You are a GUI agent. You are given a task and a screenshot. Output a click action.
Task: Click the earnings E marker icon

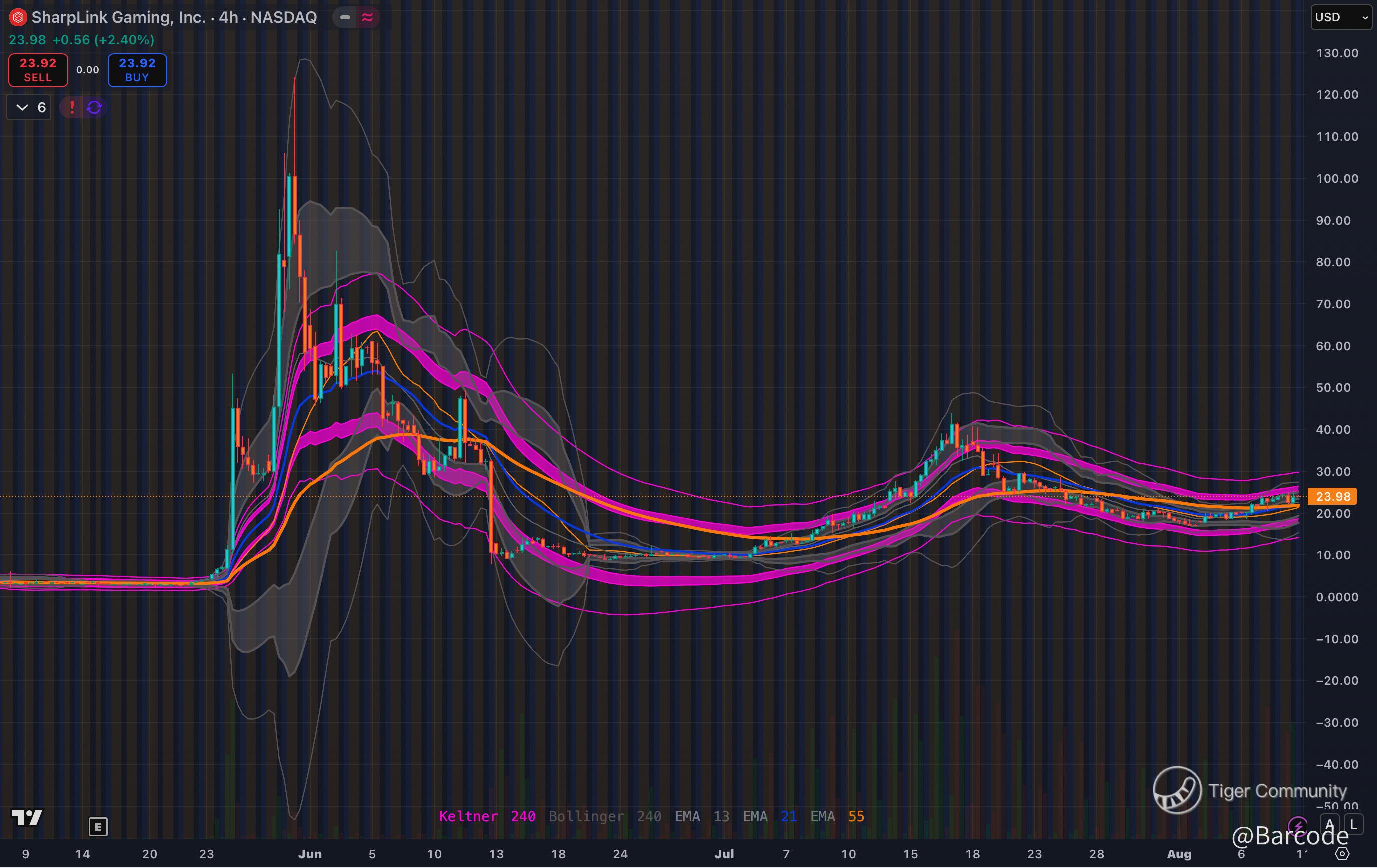[x=98, y=826]
